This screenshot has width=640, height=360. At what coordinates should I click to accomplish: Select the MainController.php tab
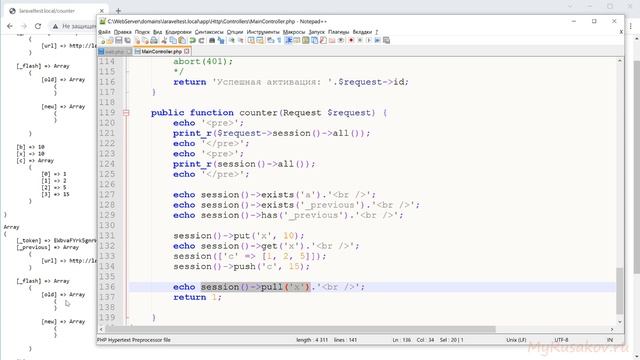click(x=161, y=51)
